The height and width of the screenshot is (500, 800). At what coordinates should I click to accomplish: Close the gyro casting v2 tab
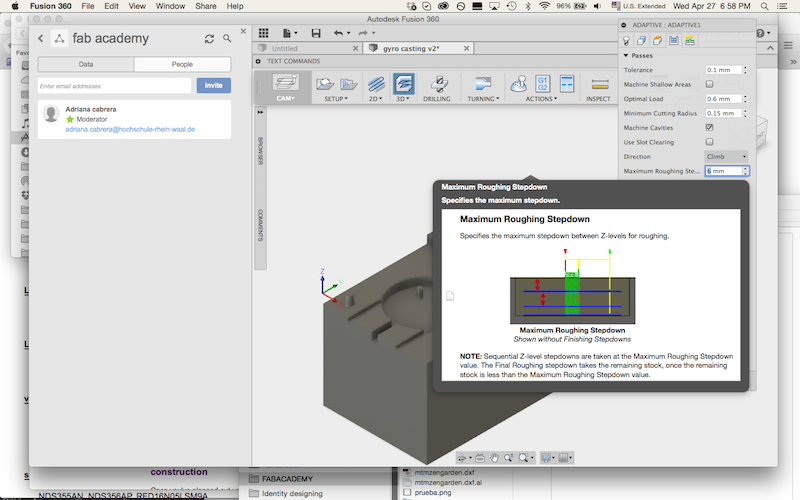tap(466, 48)
